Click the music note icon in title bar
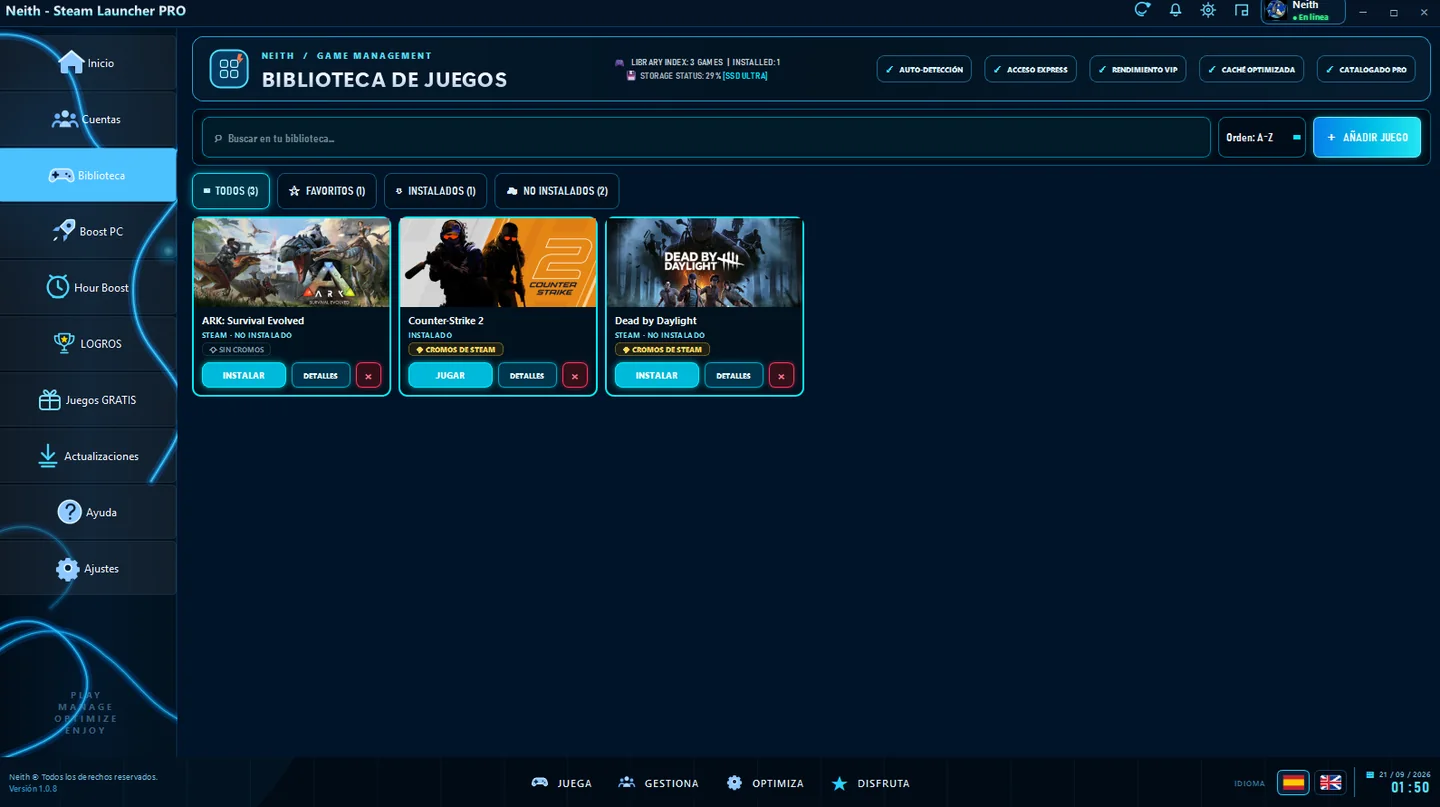The width and height of the screenshot is (1440, 807). [1241, 10]
